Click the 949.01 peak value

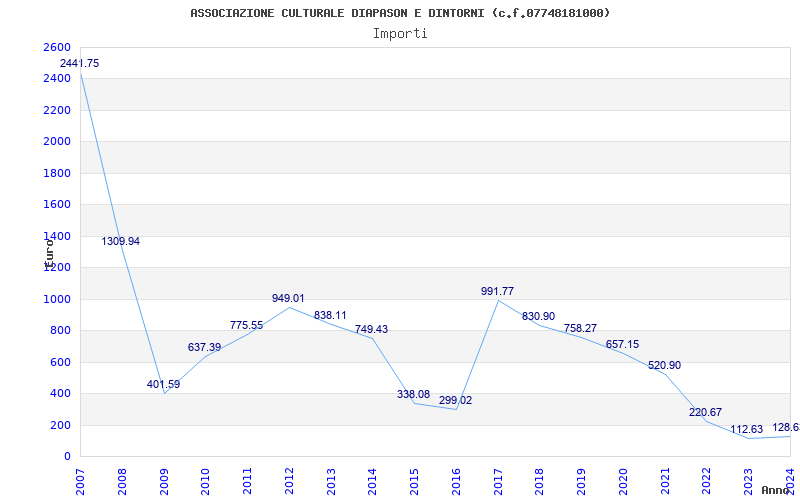(x=288, y=298)
